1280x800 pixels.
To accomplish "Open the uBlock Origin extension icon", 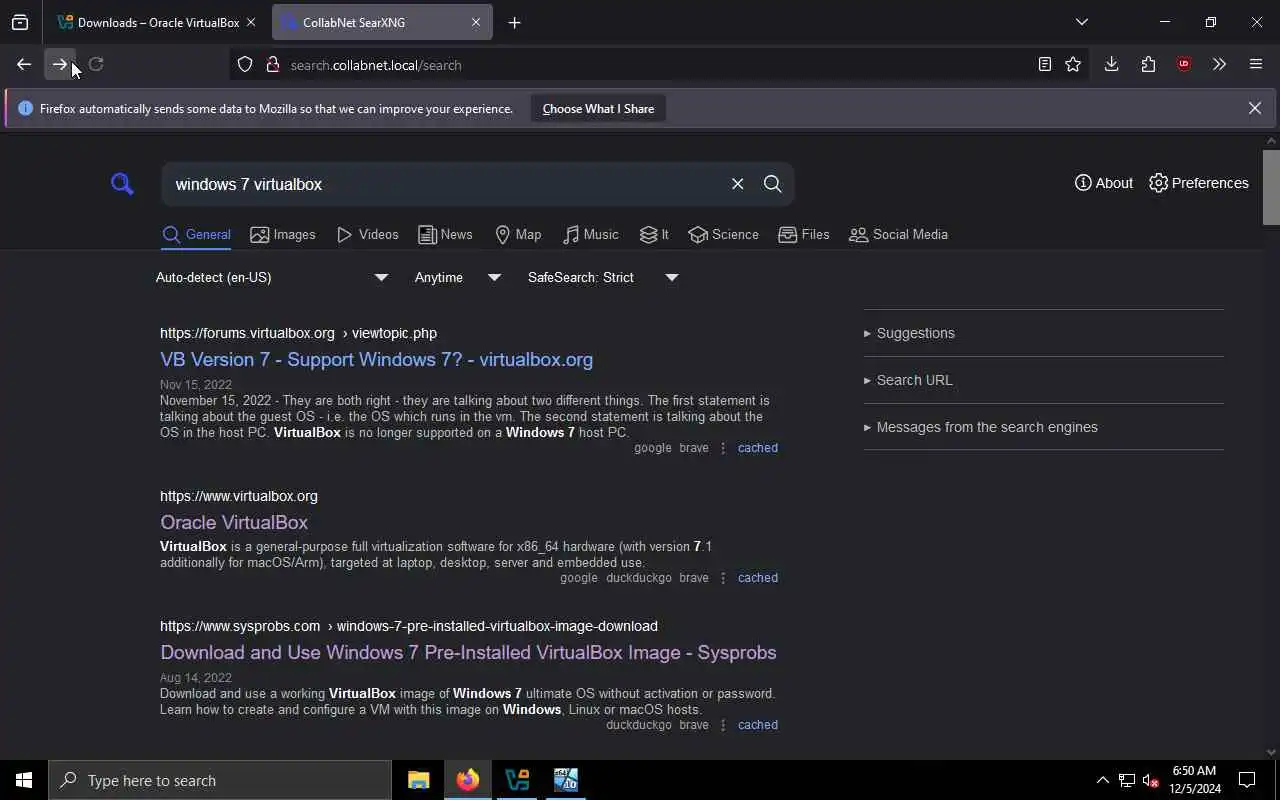I will [x=1184, y=65].
